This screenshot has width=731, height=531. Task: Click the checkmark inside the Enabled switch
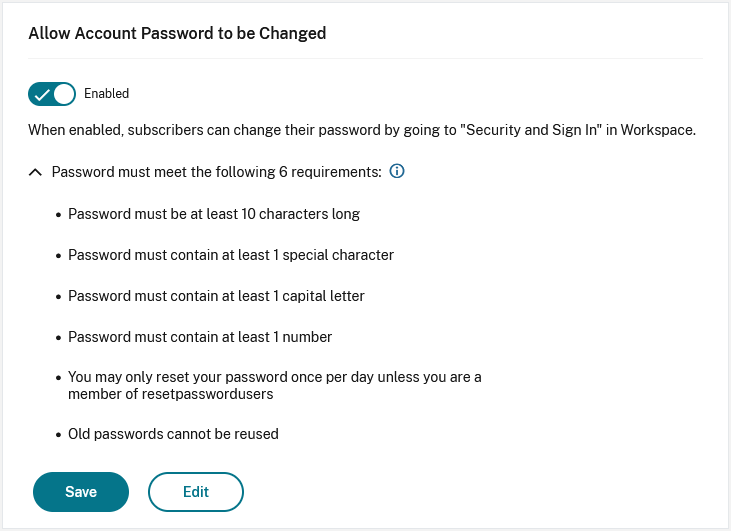43,94
